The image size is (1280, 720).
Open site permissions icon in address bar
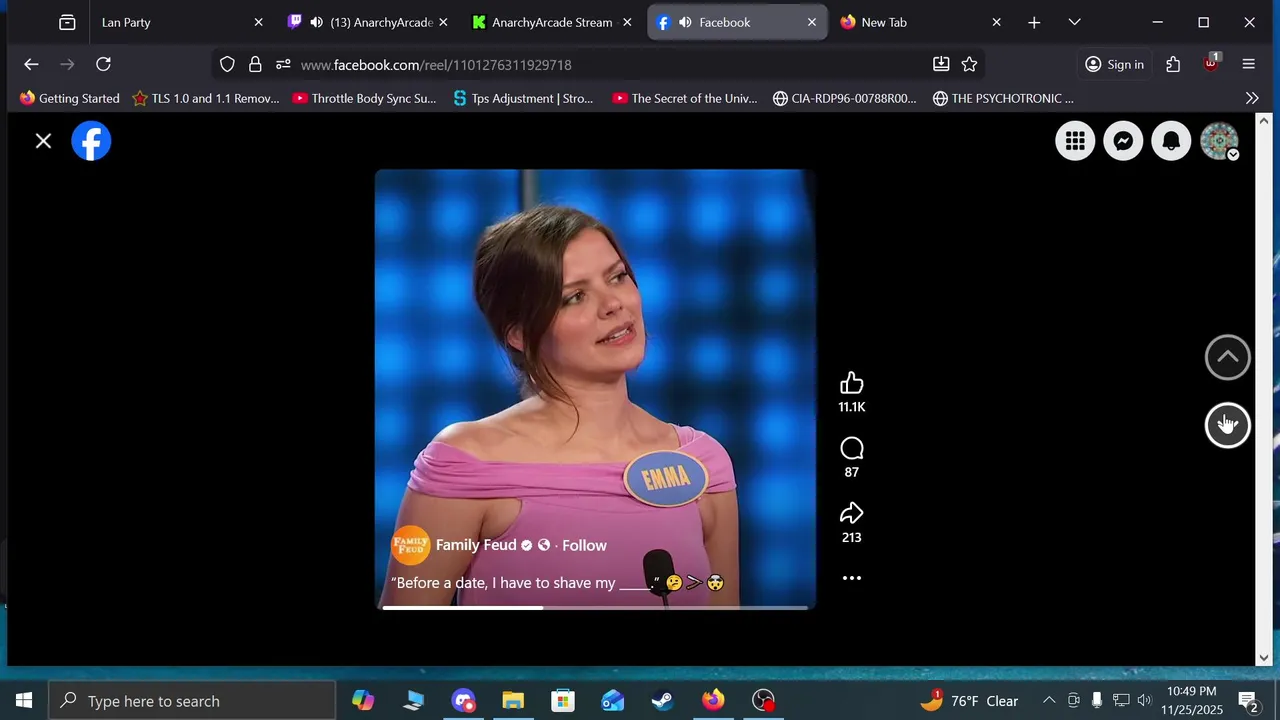coord(283,64)
